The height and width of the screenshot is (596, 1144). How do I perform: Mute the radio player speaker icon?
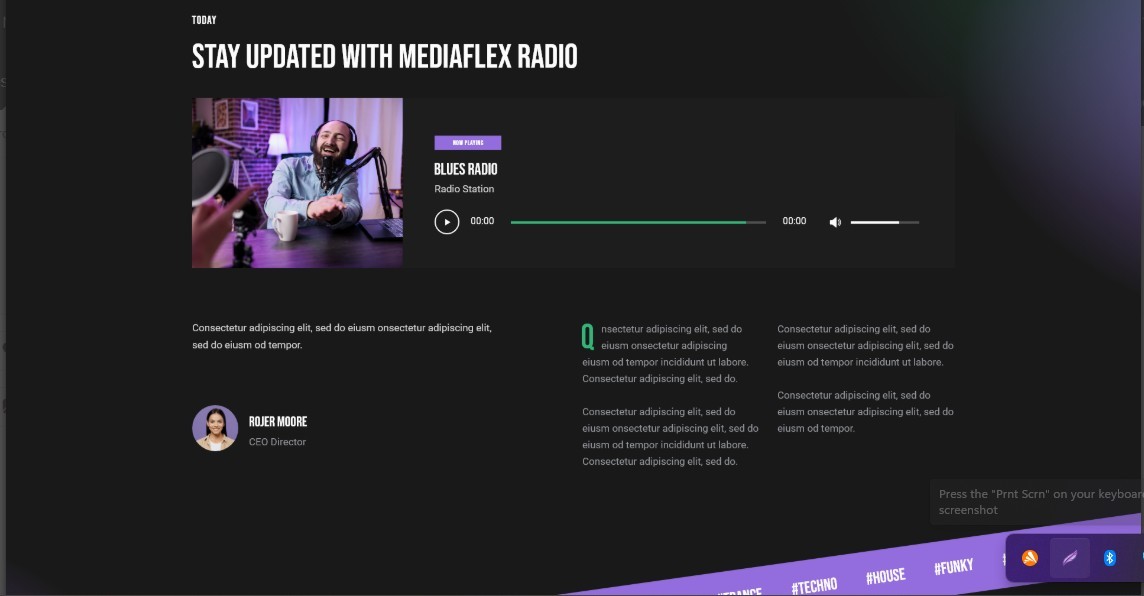click(x=835, y=222)
